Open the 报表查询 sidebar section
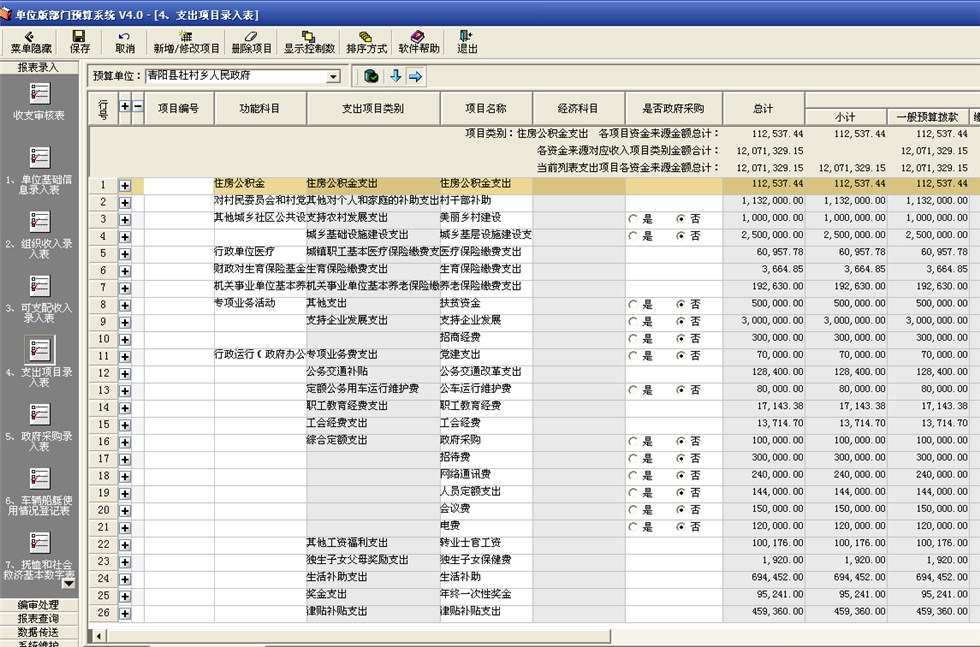Viewport: 980px width, 647px height. click(39, 619)
